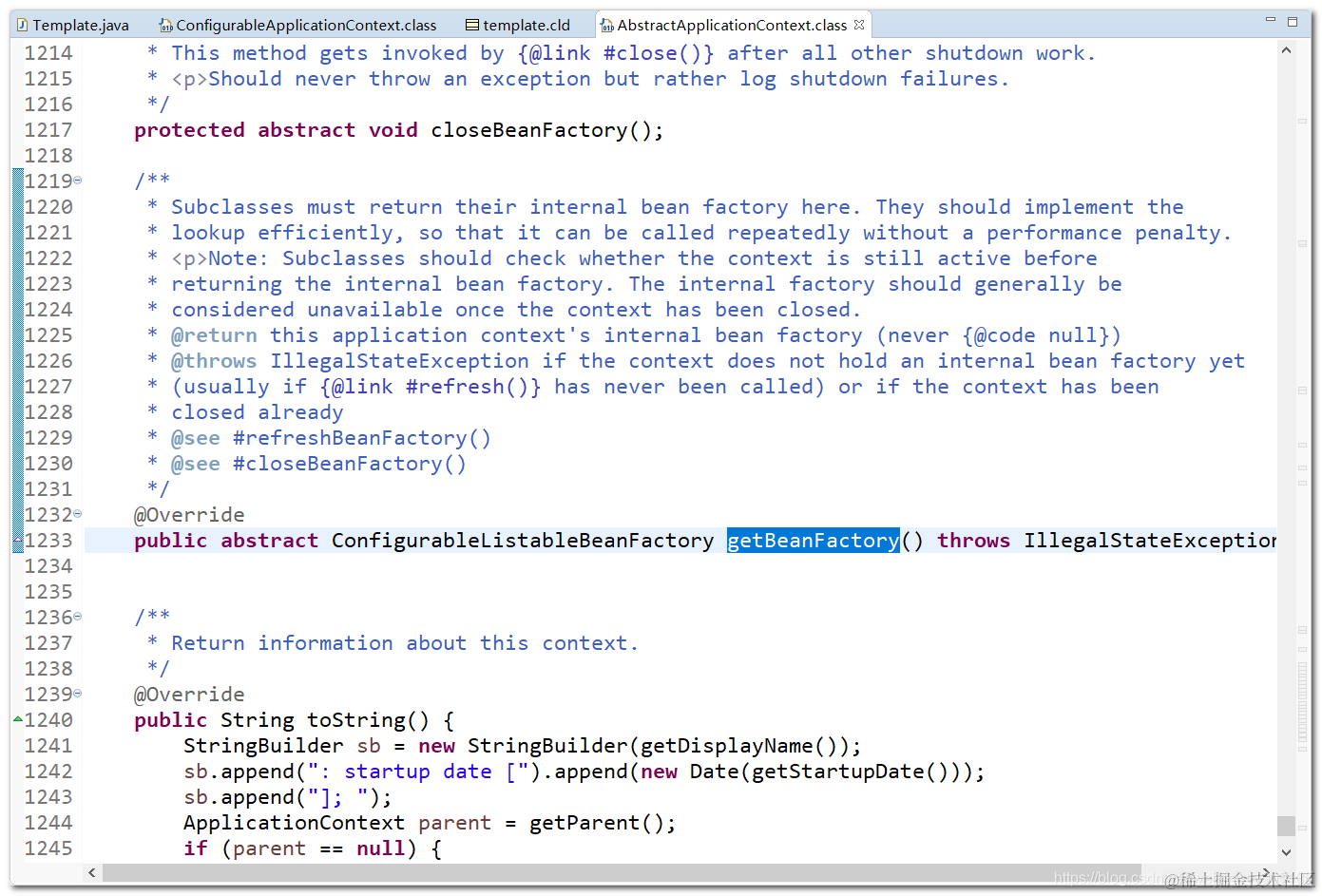
Task: Click the vertical scrollbar thumb
Action: pyautogui.click(x=1287, y=826)
